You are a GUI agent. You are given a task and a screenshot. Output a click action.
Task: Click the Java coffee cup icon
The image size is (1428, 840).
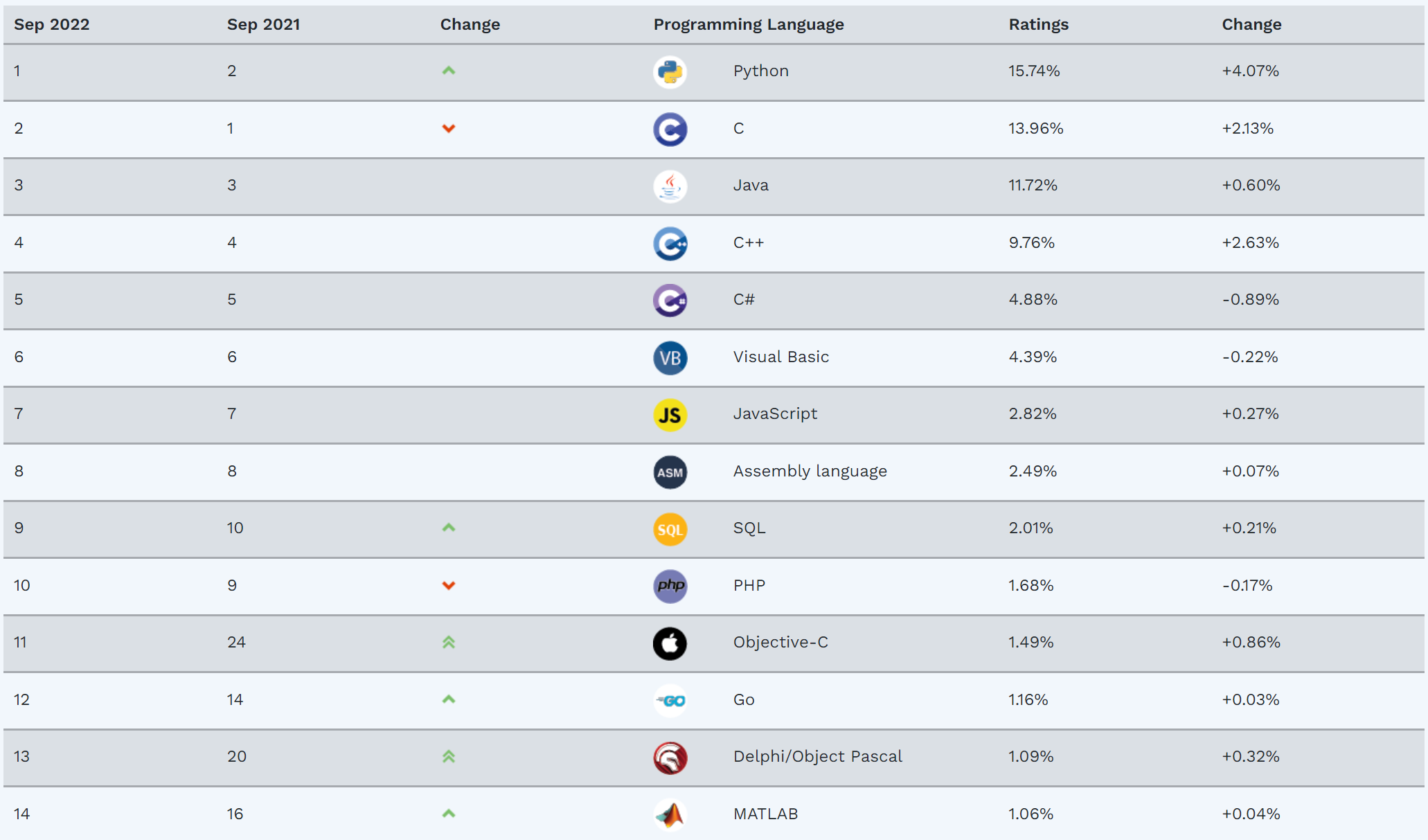click(x=670, y=186)
